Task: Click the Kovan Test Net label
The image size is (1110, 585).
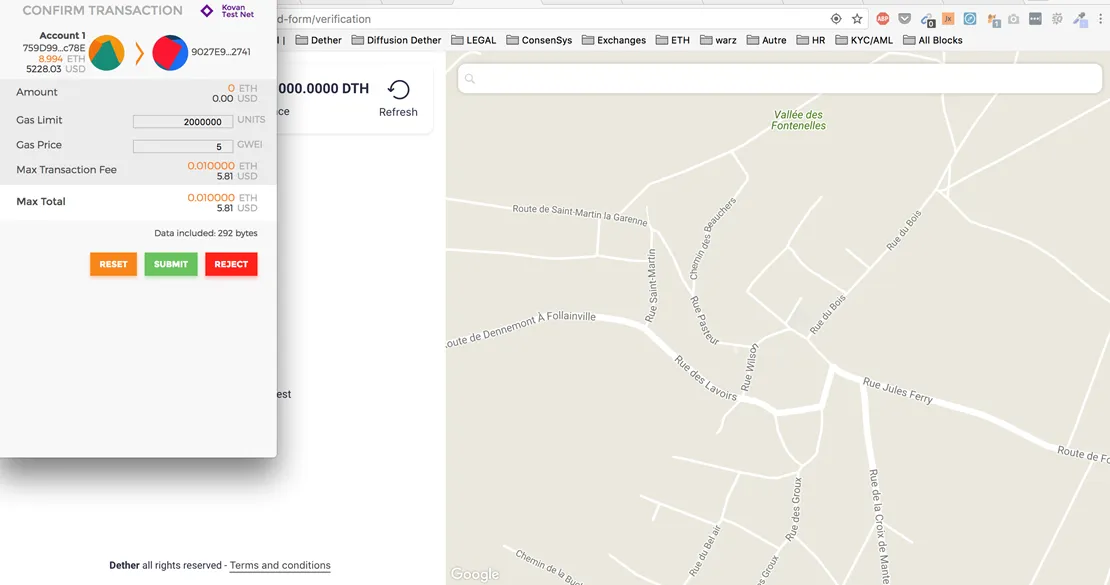Action: click(x=237, y=11)
